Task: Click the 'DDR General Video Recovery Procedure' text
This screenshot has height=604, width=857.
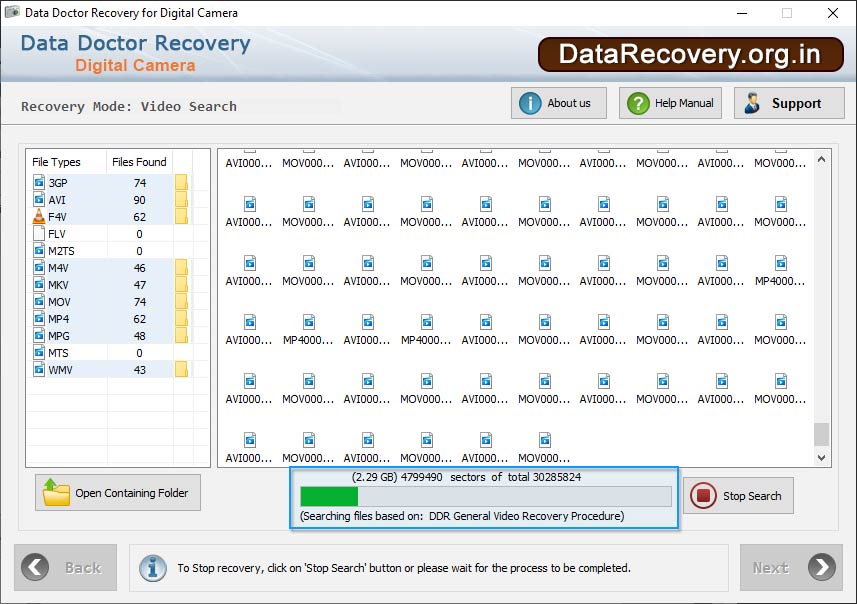Action: [x=526, y=515]
